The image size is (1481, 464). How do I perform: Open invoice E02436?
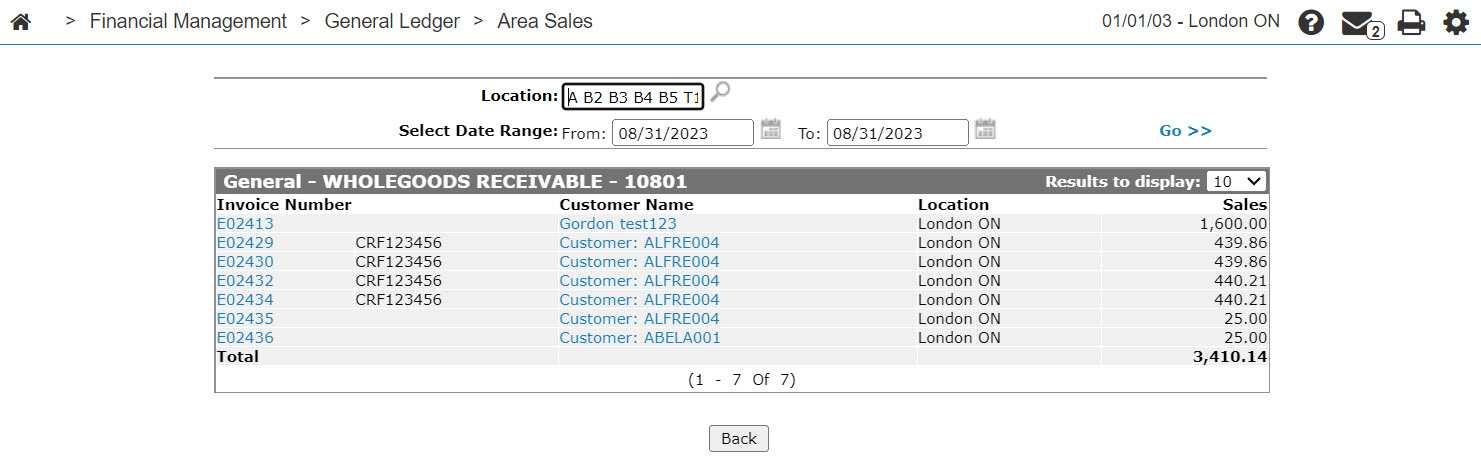click(245, 338)
